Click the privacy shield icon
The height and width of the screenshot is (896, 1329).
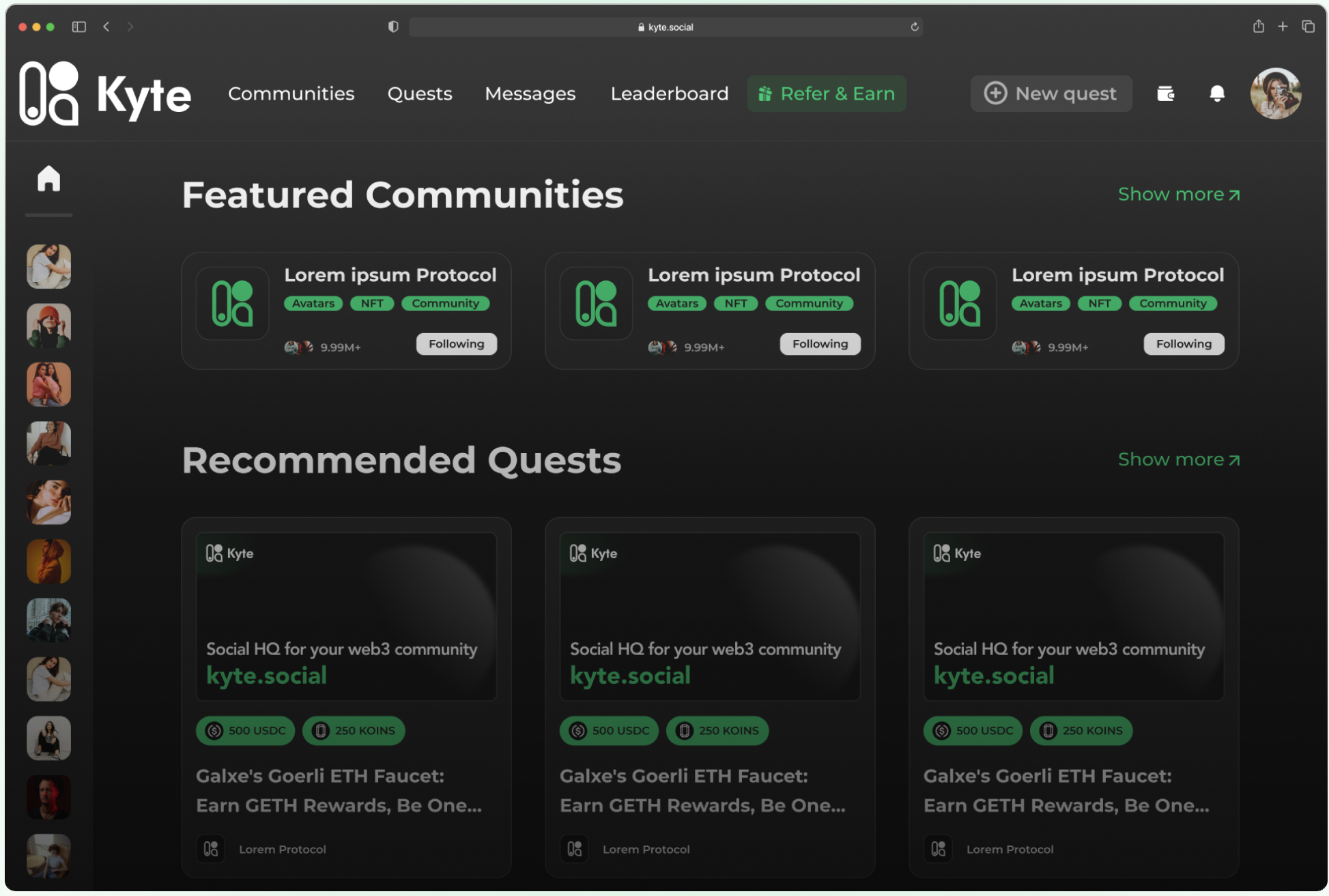click(x=393, y=27)
